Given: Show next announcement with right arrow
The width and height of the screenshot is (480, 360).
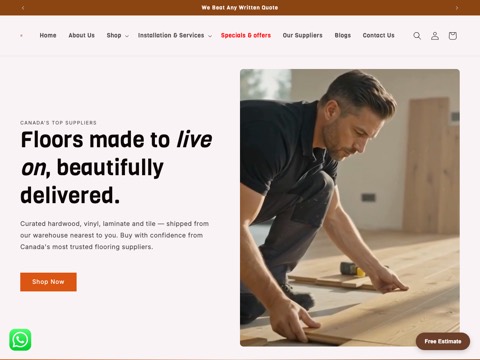Looking at the screenshot, I should 457,8.
